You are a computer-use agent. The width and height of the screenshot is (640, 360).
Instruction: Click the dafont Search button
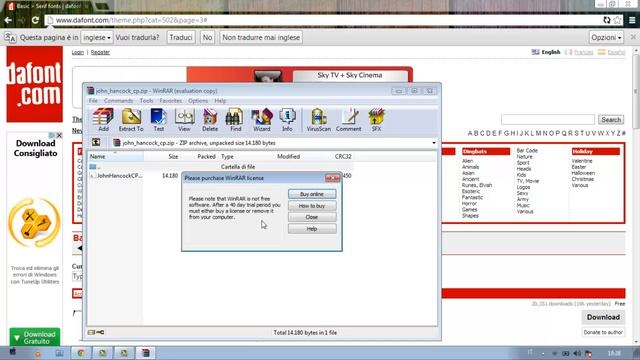[x=611, y=120]
